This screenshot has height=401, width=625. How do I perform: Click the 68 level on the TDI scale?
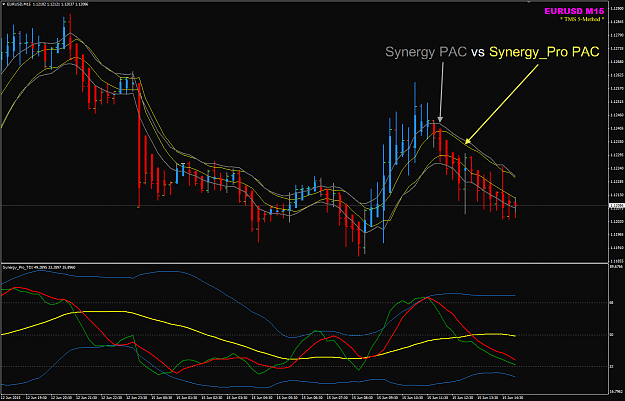click(x=612, y=303)
